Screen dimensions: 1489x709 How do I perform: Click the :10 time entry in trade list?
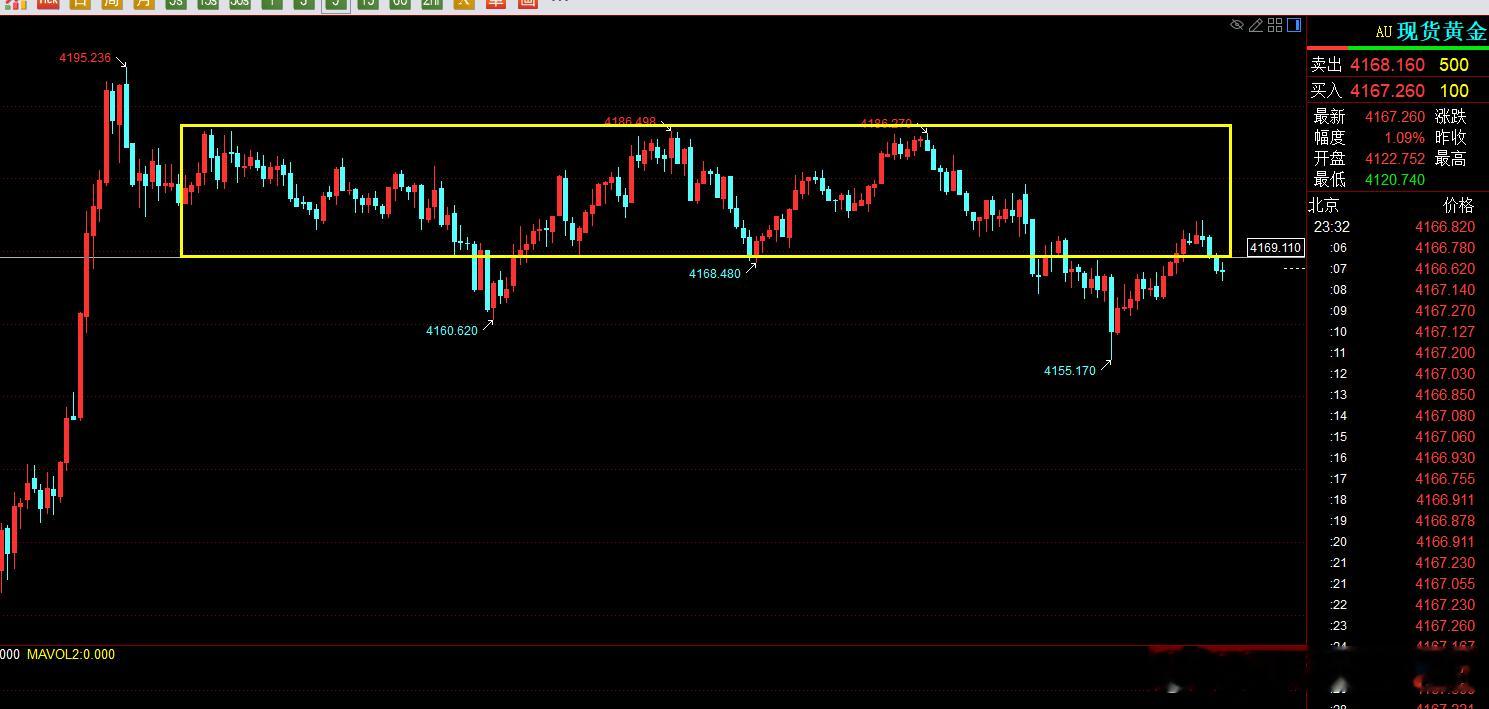coord(1338,332)
